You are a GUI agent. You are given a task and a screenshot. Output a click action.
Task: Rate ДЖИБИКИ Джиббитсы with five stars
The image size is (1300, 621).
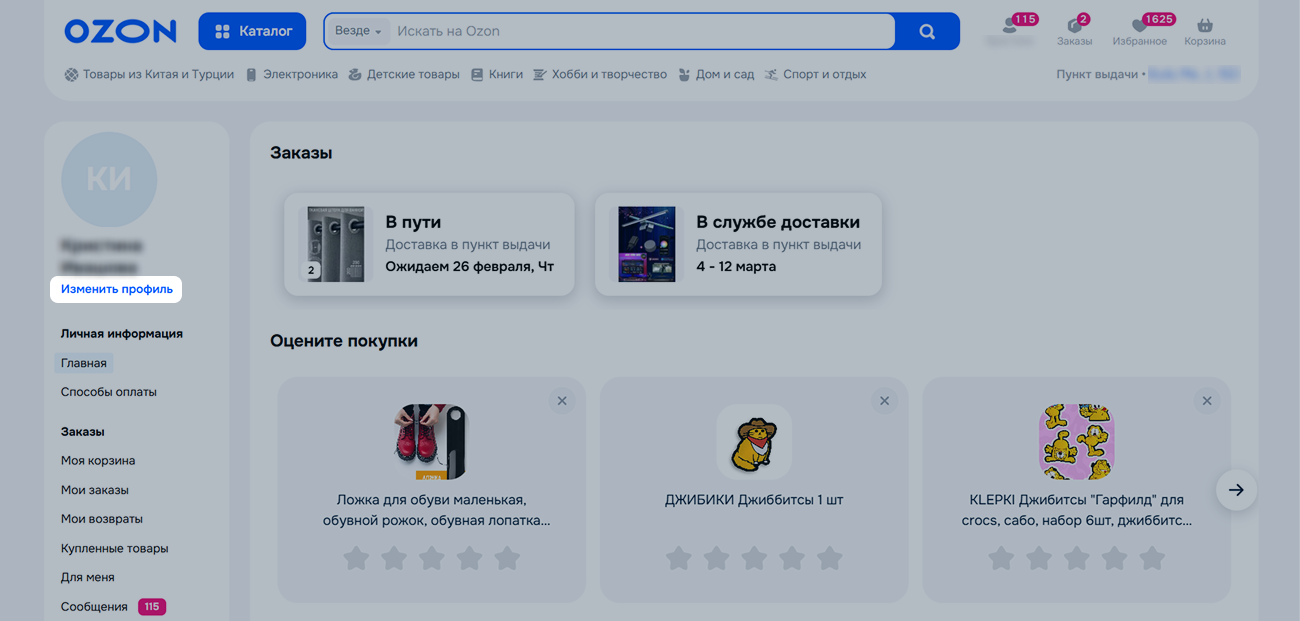tap(829, 558)
